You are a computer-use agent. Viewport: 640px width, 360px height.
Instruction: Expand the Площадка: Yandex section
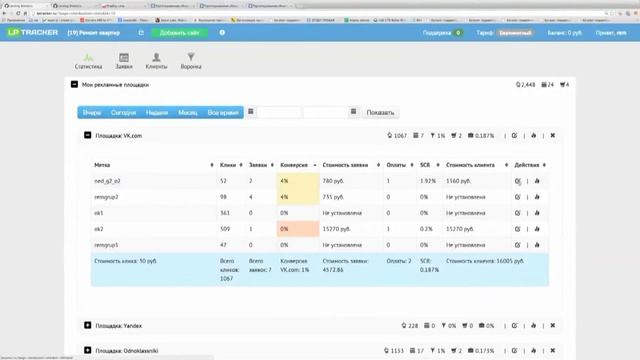[87, 325]
